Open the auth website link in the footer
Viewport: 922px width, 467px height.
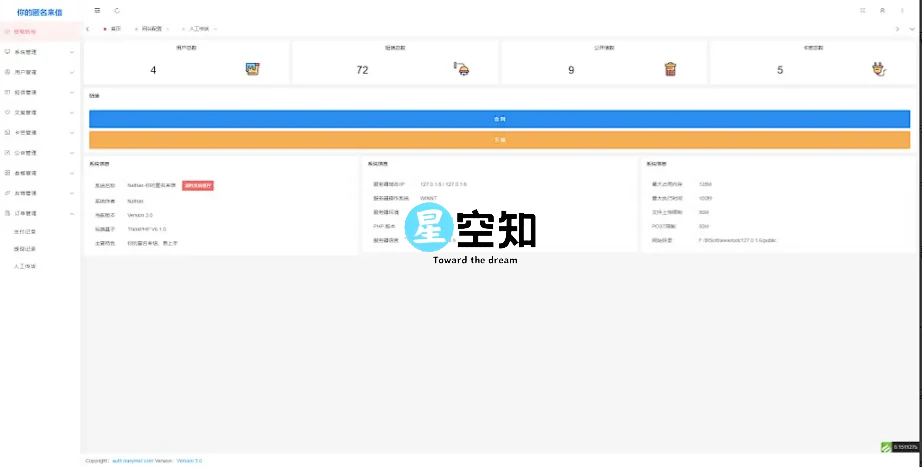[133, 461]
